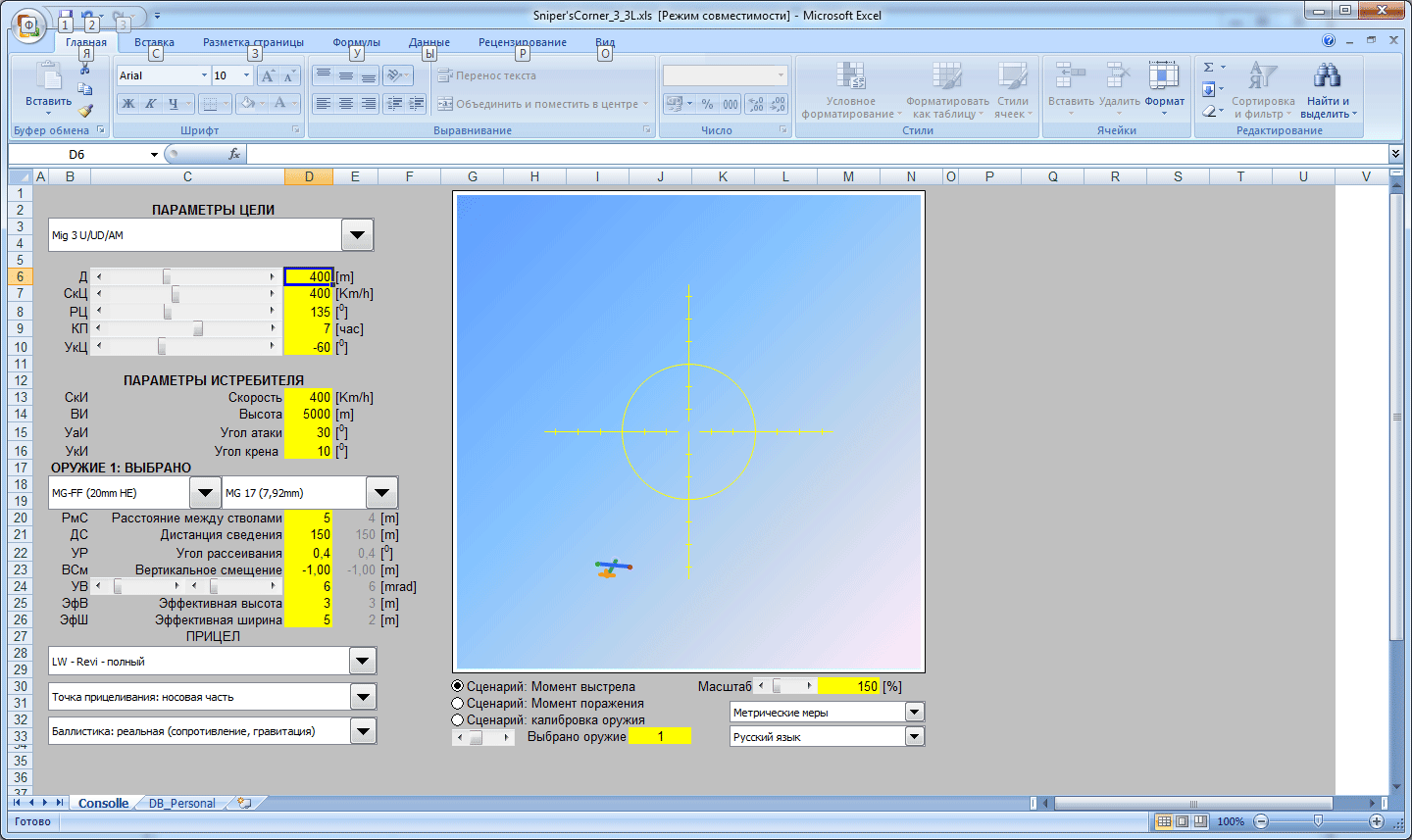Click the Insert cells (Вставить) icon
Image resolution: width=1412 pixels, height=840 pixels.
(1070, 75)
